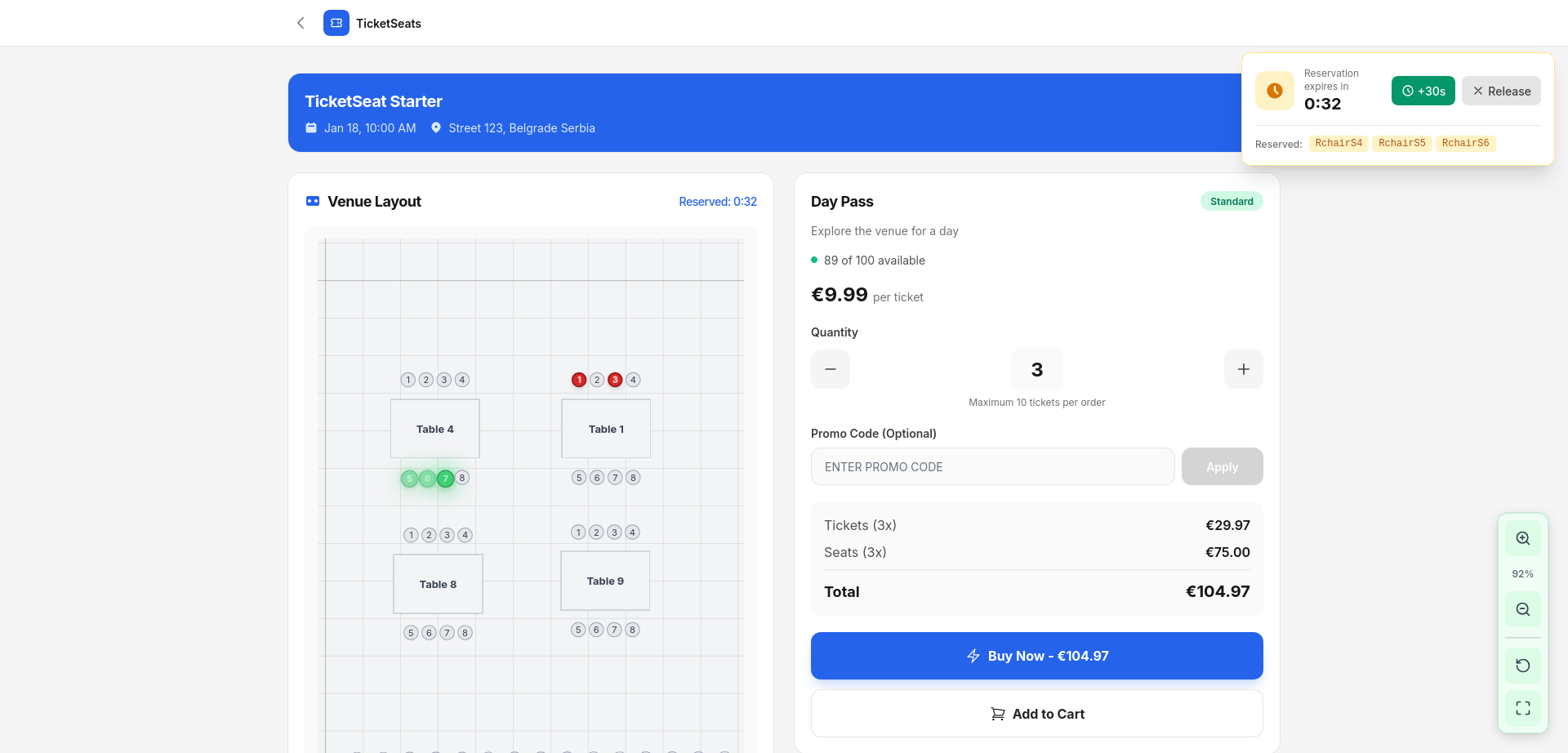
Task: Click the location pin icon near Street 123
Action: [436, 128]
